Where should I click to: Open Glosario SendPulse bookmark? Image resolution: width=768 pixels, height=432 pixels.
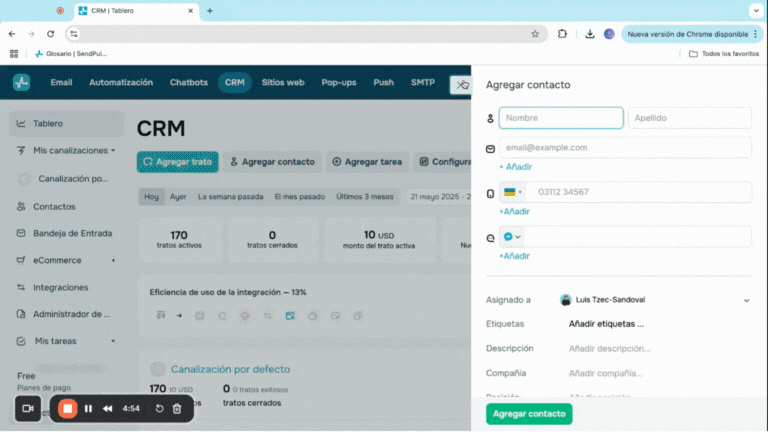(71, 53)
